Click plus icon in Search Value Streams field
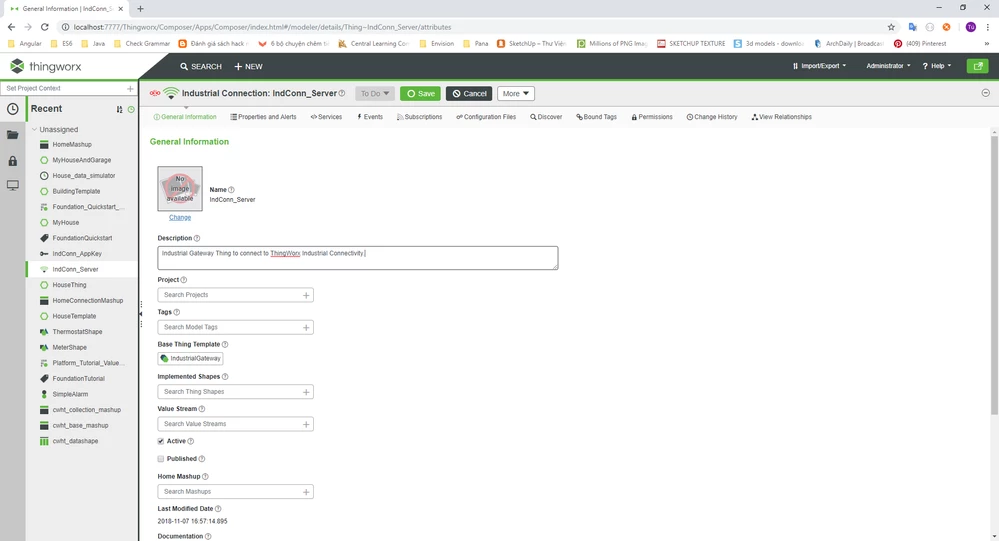 pyautogui.click(x=306, y=424)
